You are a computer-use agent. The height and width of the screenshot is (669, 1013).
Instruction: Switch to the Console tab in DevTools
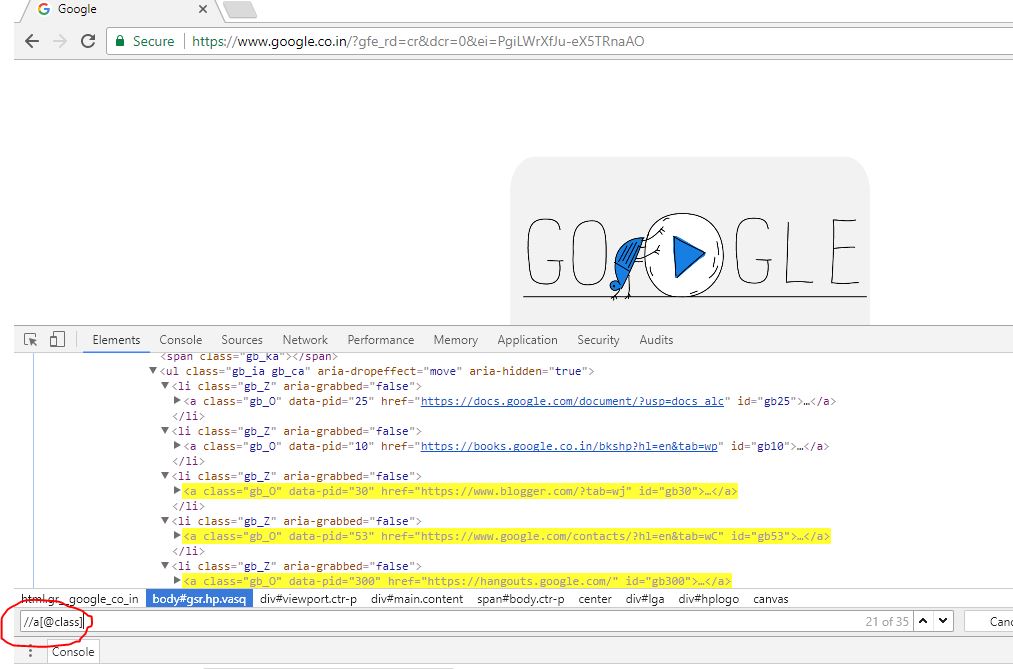(x=181, y=340)
